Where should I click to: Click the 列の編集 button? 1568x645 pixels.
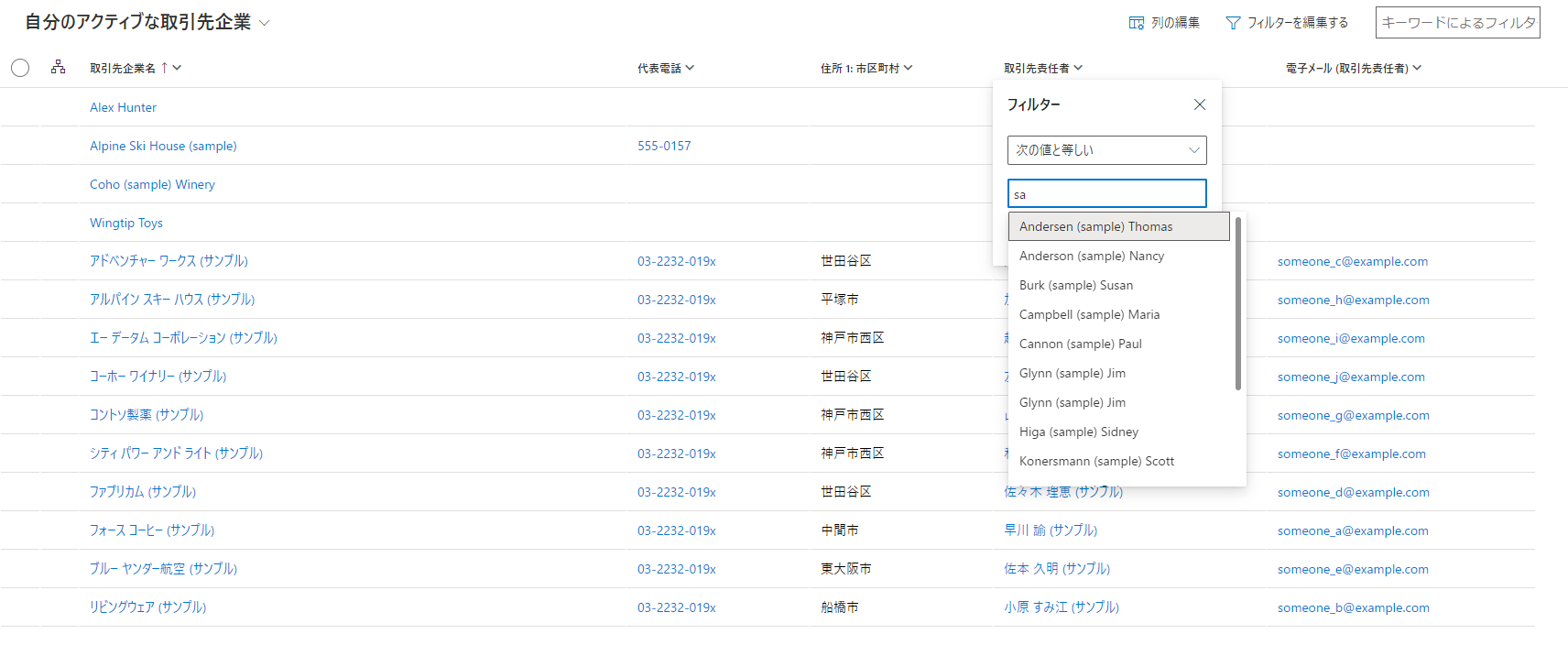[1164, 23]
